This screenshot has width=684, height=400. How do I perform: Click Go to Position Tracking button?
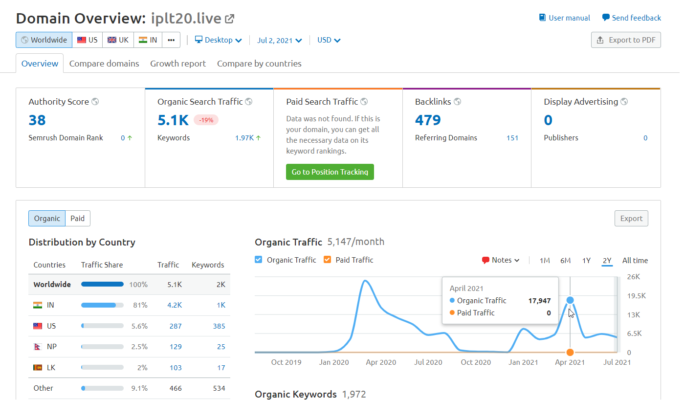coord(330,172)
